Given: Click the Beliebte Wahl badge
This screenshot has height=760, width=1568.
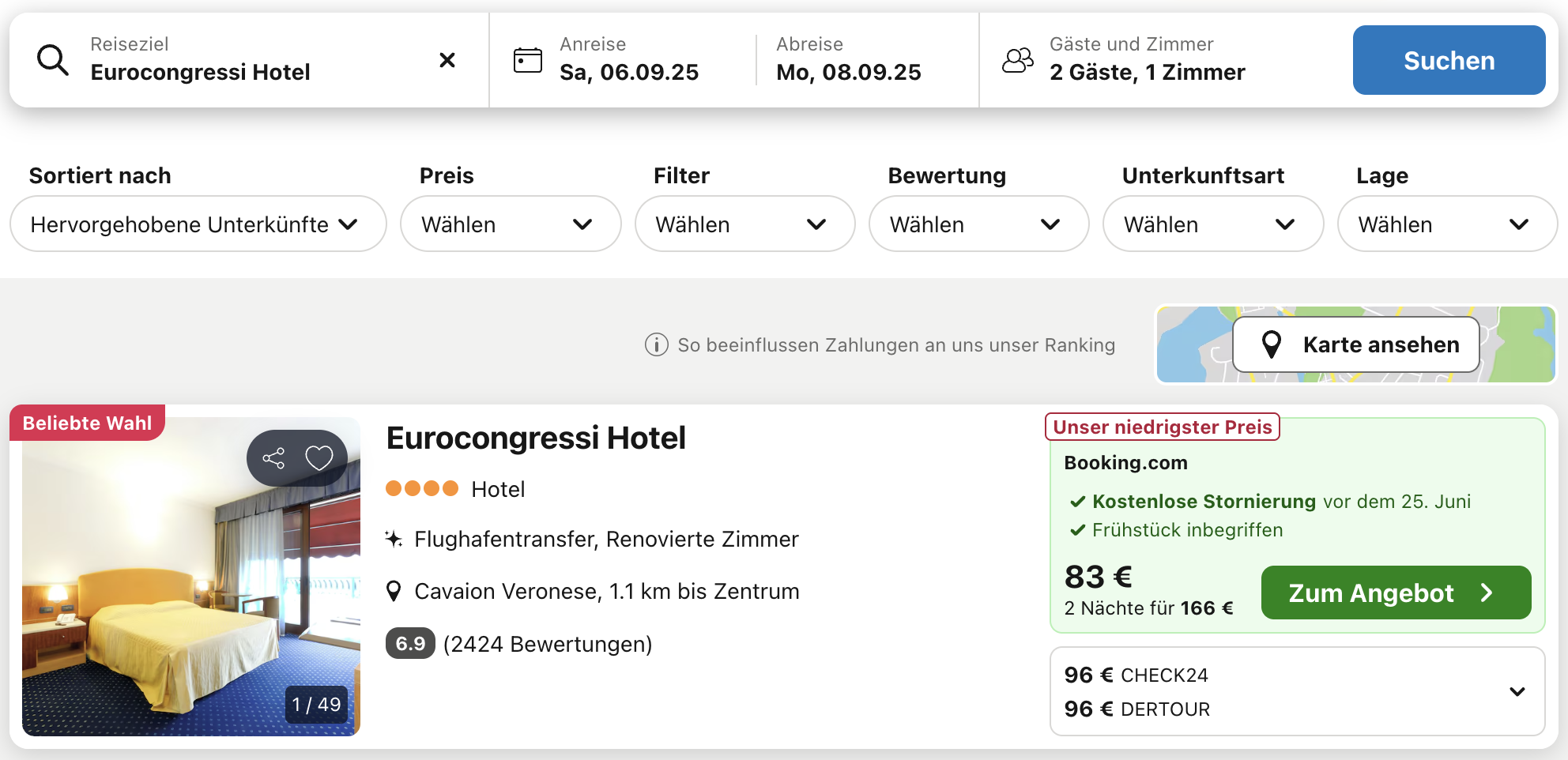Looking at the screenshot, I should point(87,423).
